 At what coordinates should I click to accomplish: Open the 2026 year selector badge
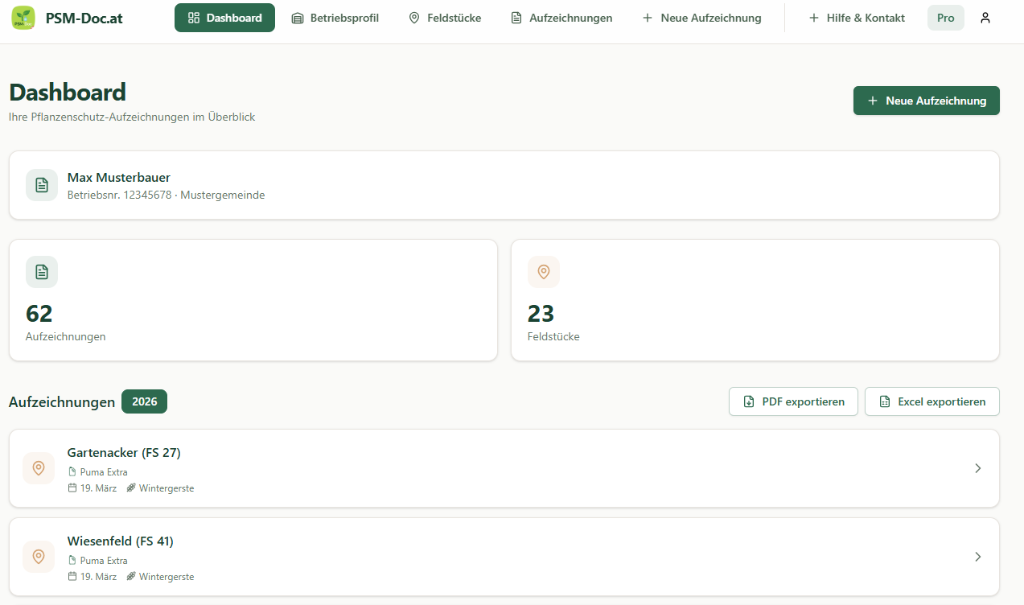click(x=144, y=401)
